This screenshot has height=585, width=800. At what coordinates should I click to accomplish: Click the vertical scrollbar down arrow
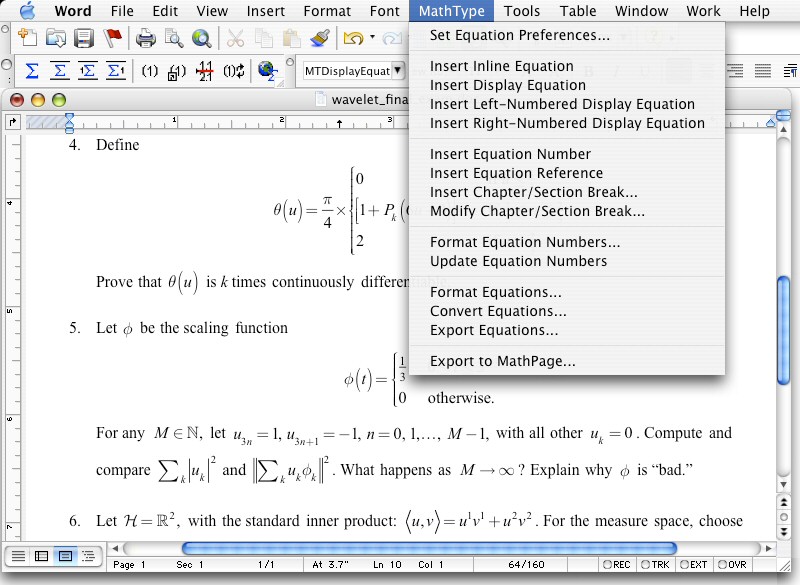click(783, 484)
